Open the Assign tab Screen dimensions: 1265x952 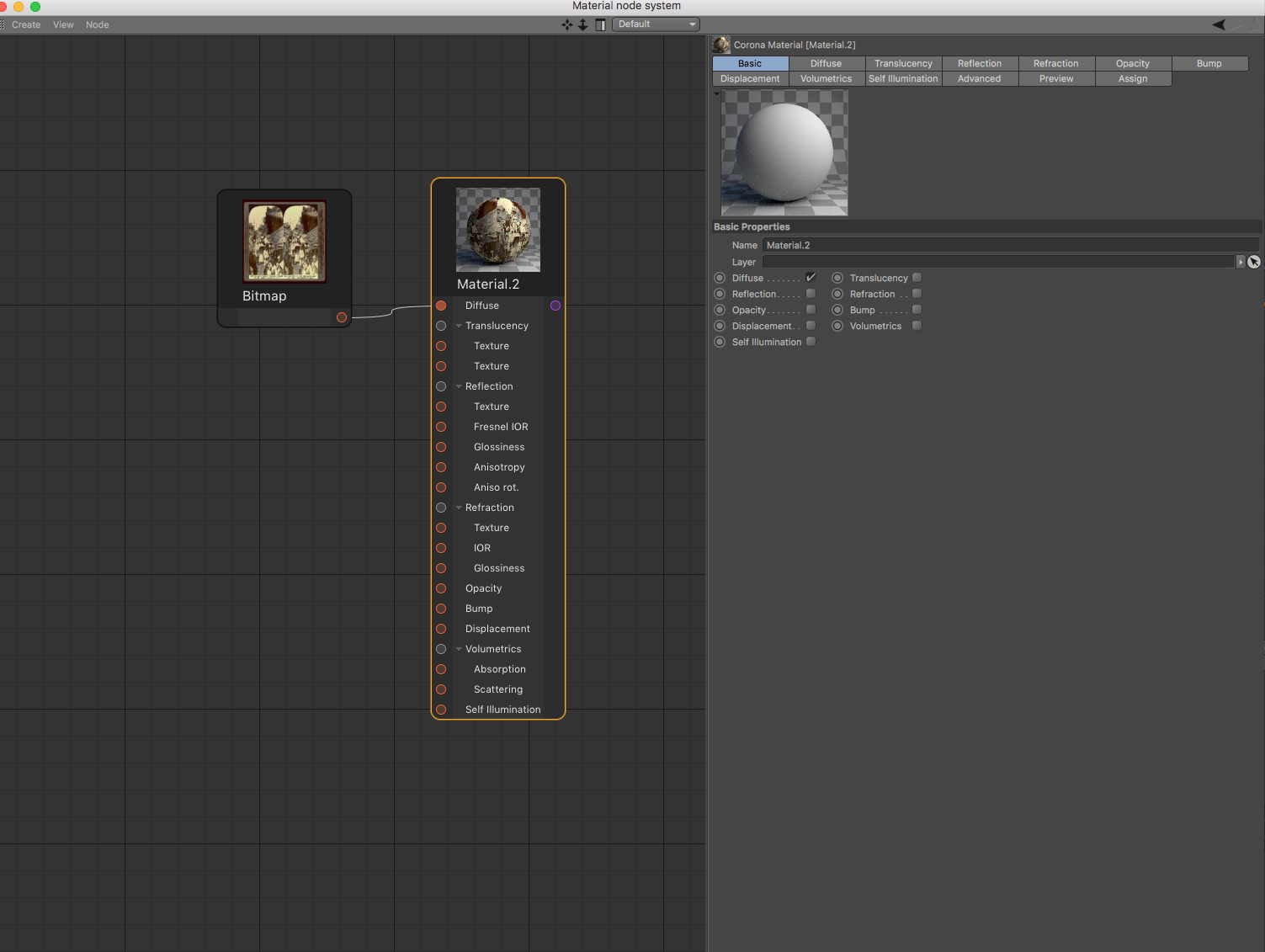1133,78
